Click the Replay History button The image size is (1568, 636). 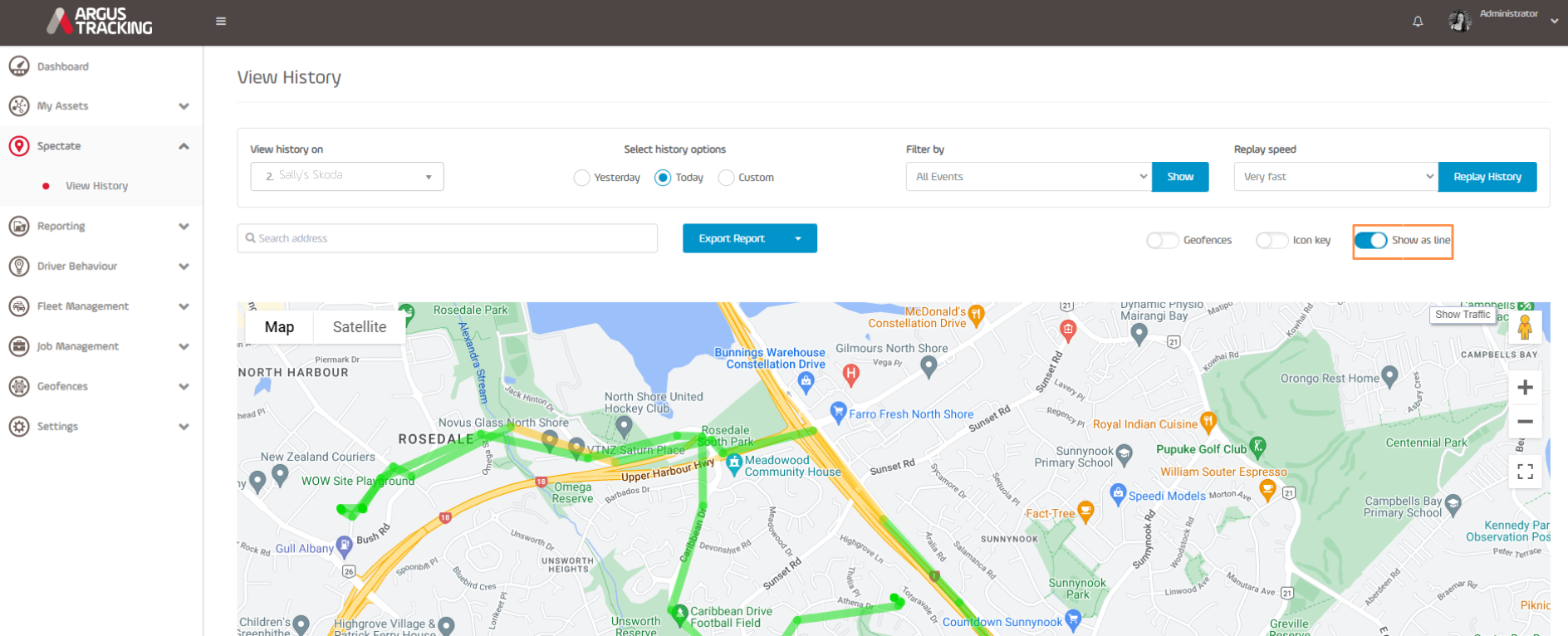click(x=1487, y=177)
